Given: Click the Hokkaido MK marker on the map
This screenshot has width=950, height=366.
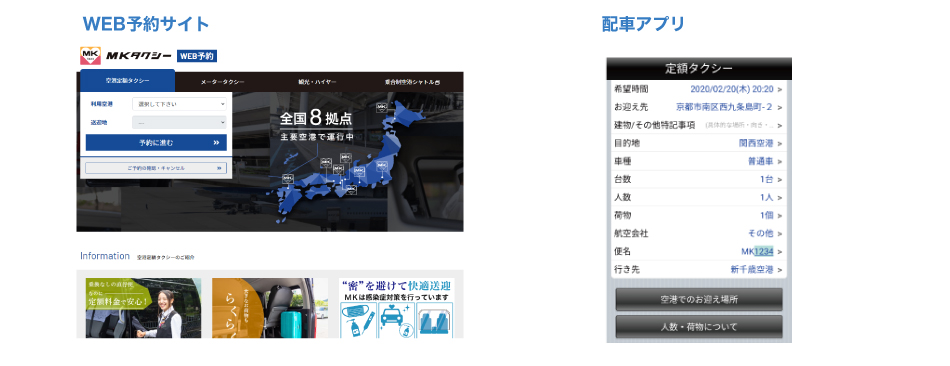Looking at the screenshot, I should [381, 107].
